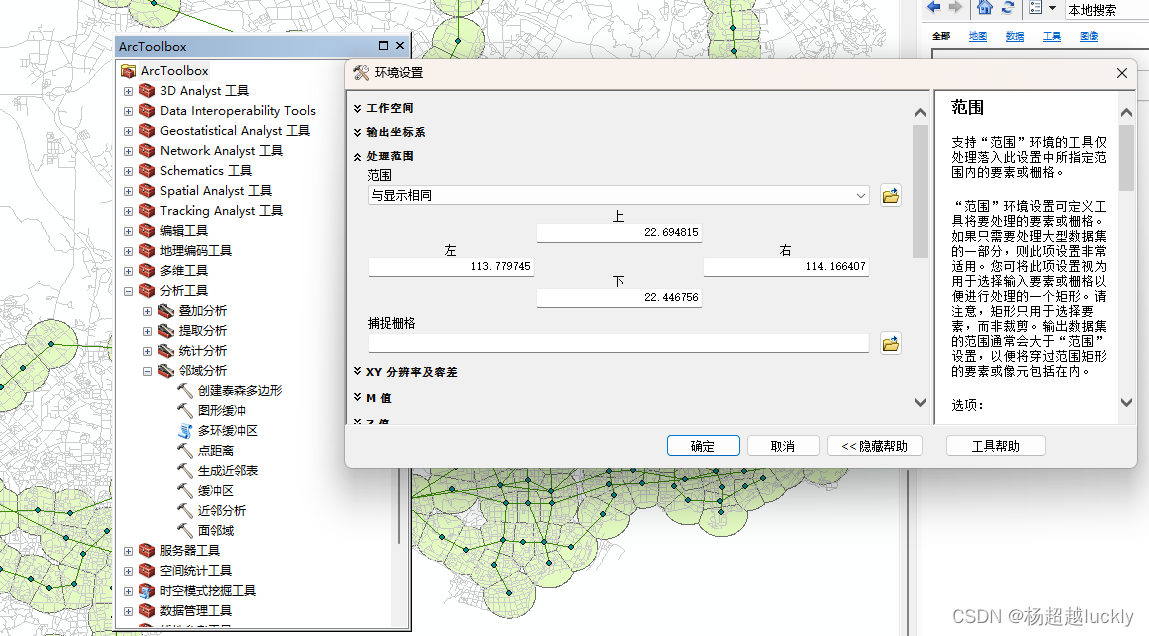Click the 确定 button
Screen dimensions: 1149x636
point(703,445)
